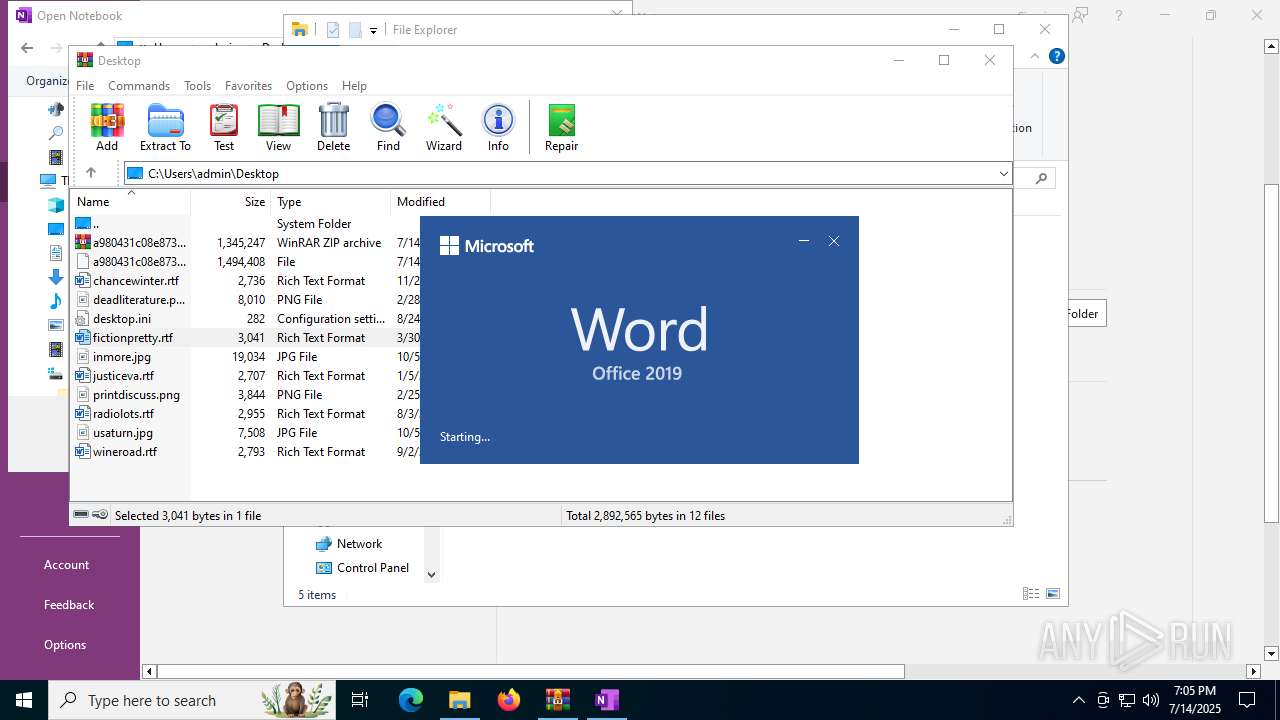Switch to details view icon in File Explorer
The image size is (1280, 720).
1031,594
